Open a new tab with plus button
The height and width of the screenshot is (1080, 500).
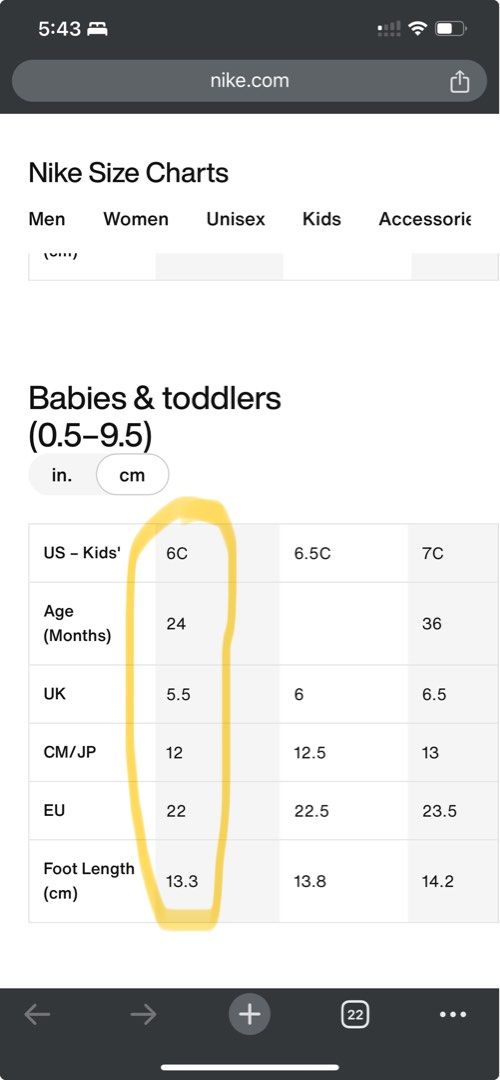pyautogui.click(x=249, y=1014)
